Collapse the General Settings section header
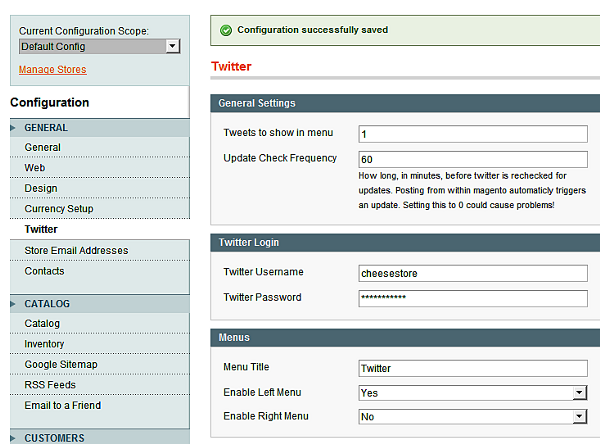 click(405, 103)
